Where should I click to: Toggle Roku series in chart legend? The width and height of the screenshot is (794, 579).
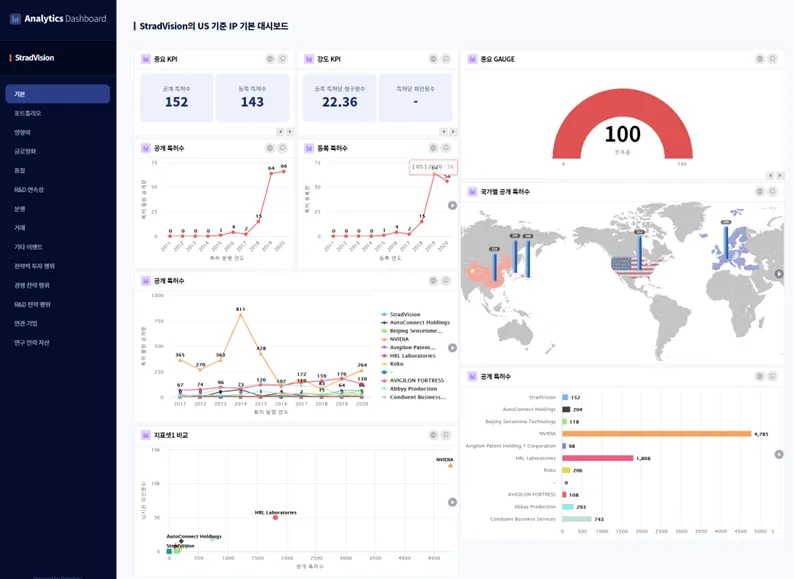[392, 364]
